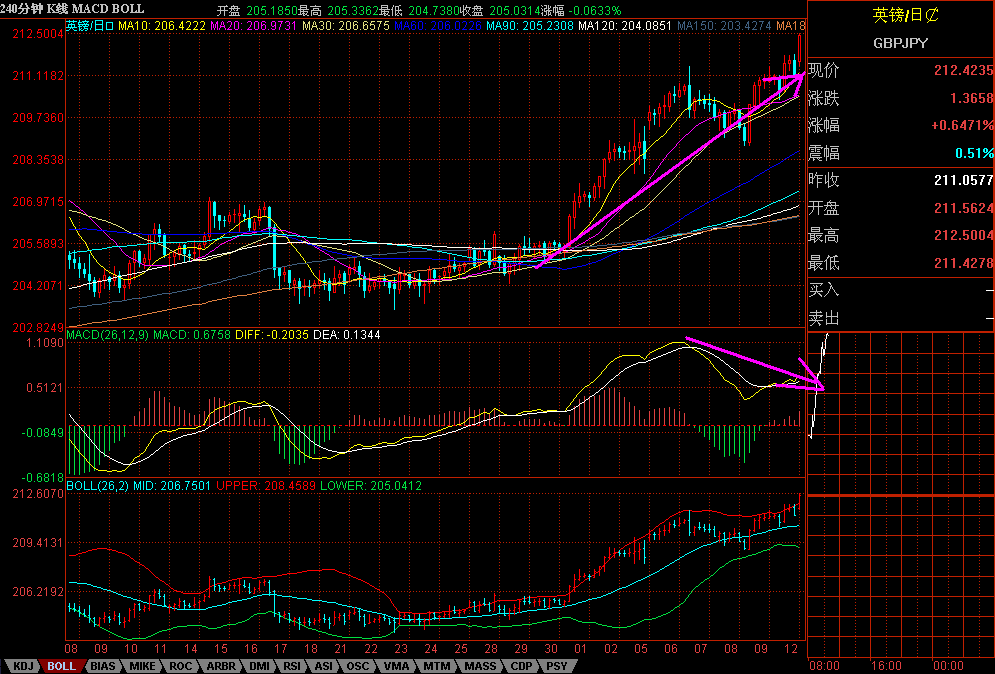This screenshot has height=674, width=995.
Task: Open the PSY indicator tab
Action: coord(557,666)
